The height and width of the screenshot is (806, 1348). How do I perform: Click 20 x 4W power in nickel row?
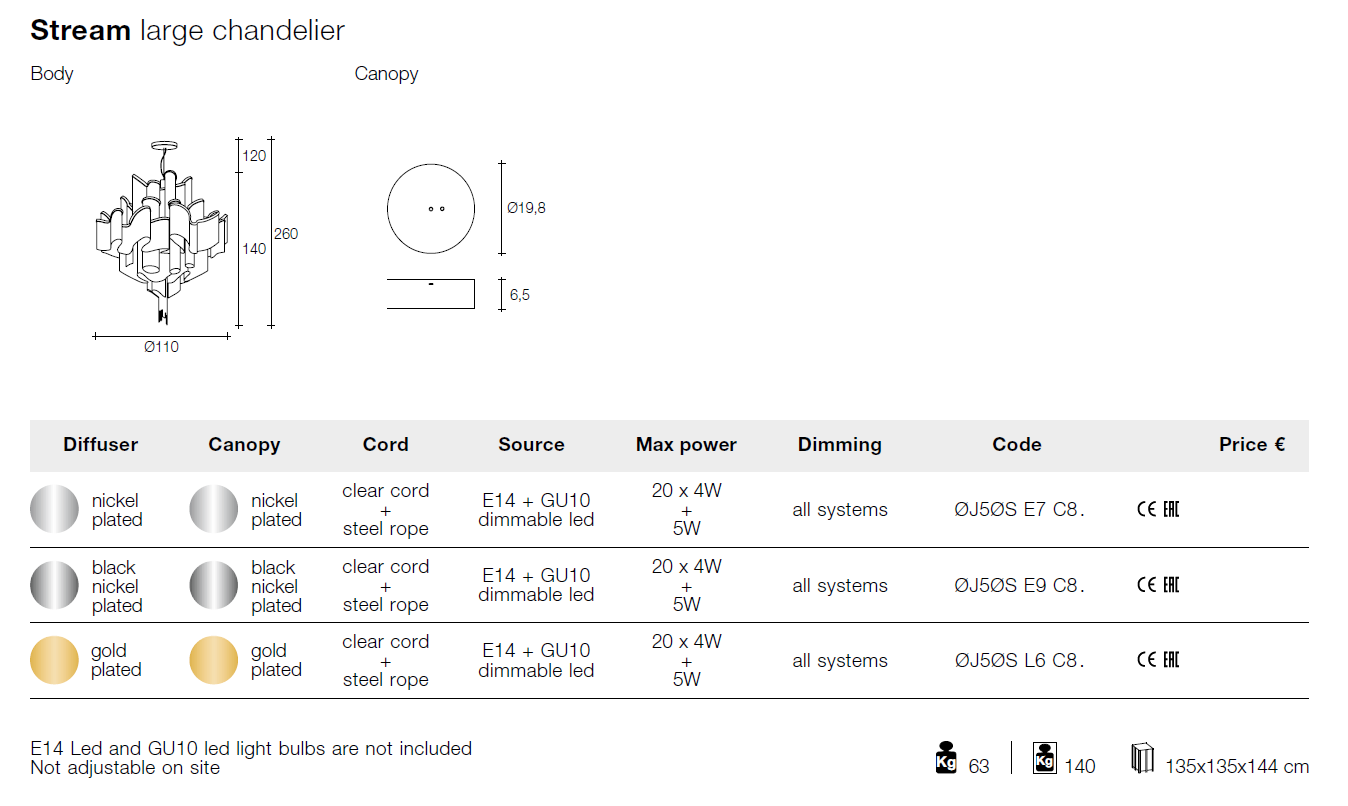click(x=687, y=490)
